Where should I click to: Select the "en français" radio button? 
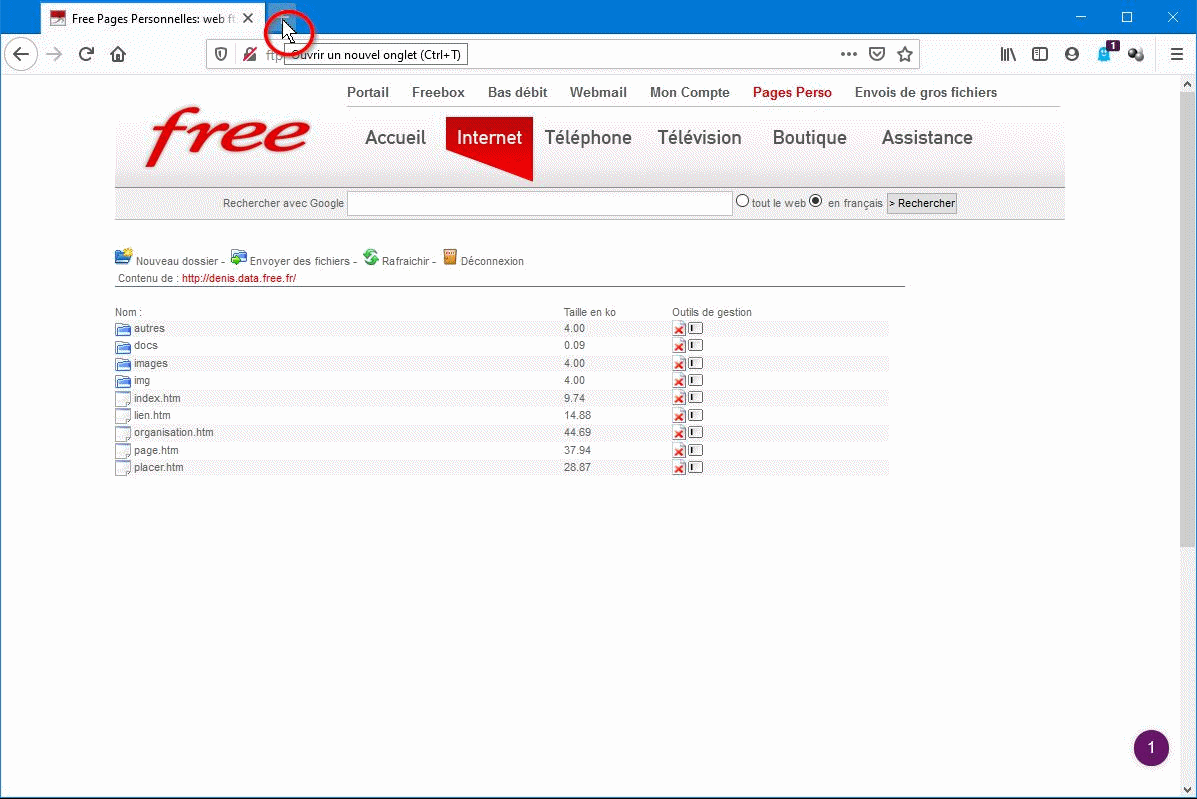[x=815, y=201]
